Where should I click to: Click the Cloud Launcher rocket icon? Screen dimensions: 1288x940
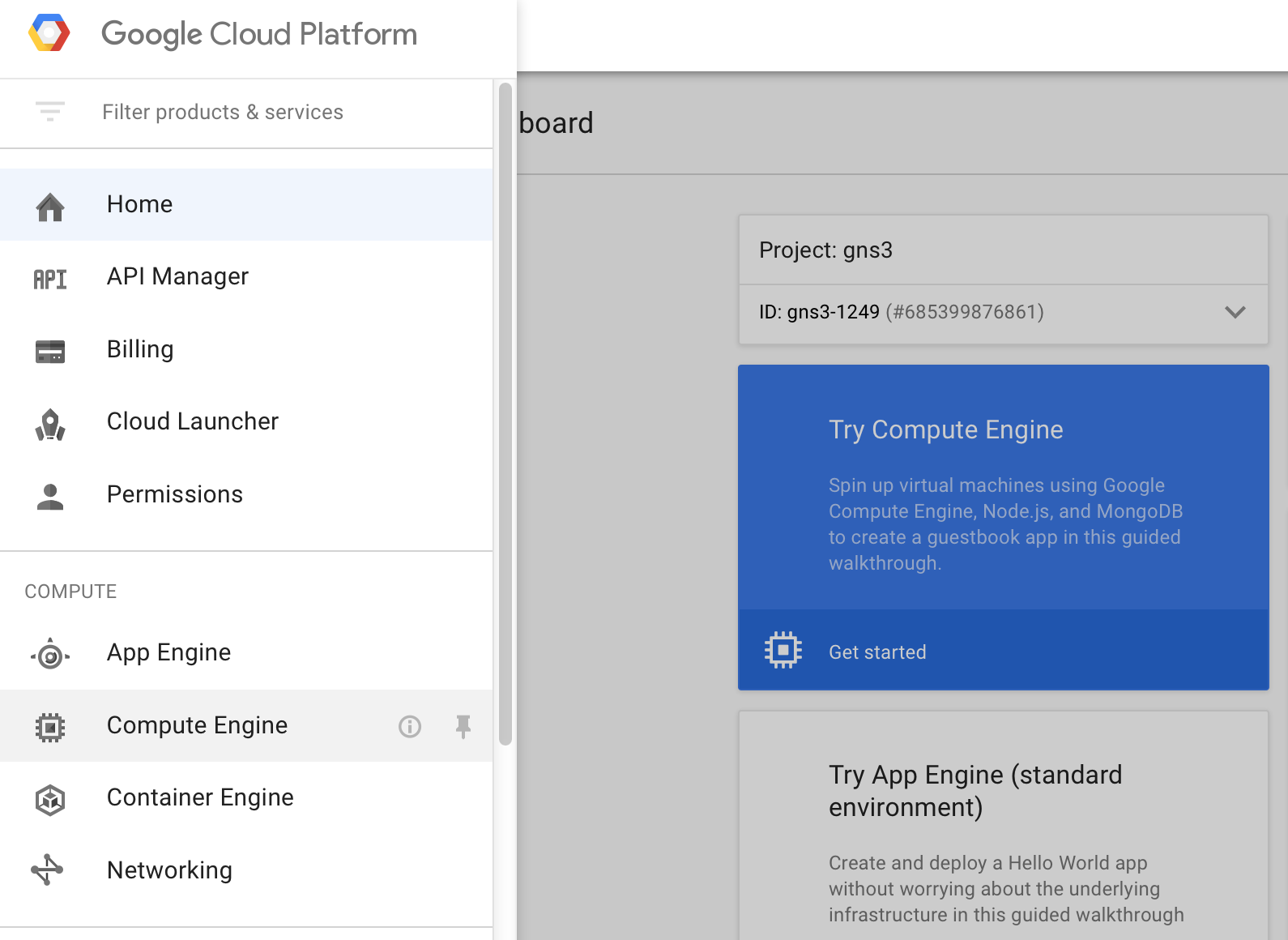pyautogui.click(x=50, y=424)
